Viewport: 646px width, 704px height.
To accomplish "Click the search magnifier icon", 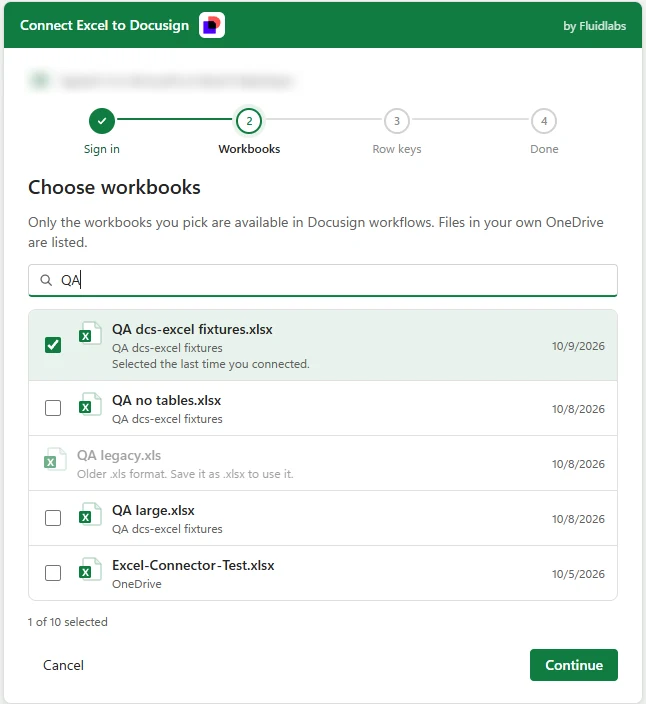I will (46, 280).
